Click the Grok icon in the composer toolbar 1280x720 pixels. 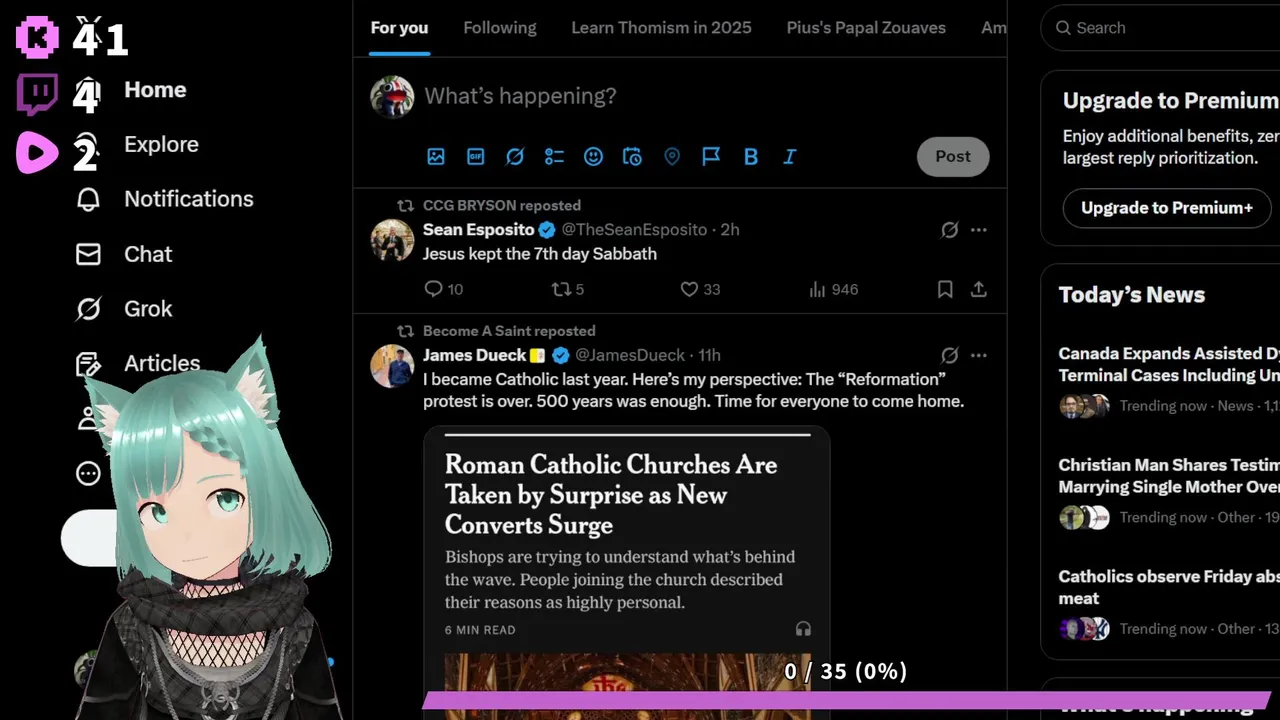(x=515, y=156)
